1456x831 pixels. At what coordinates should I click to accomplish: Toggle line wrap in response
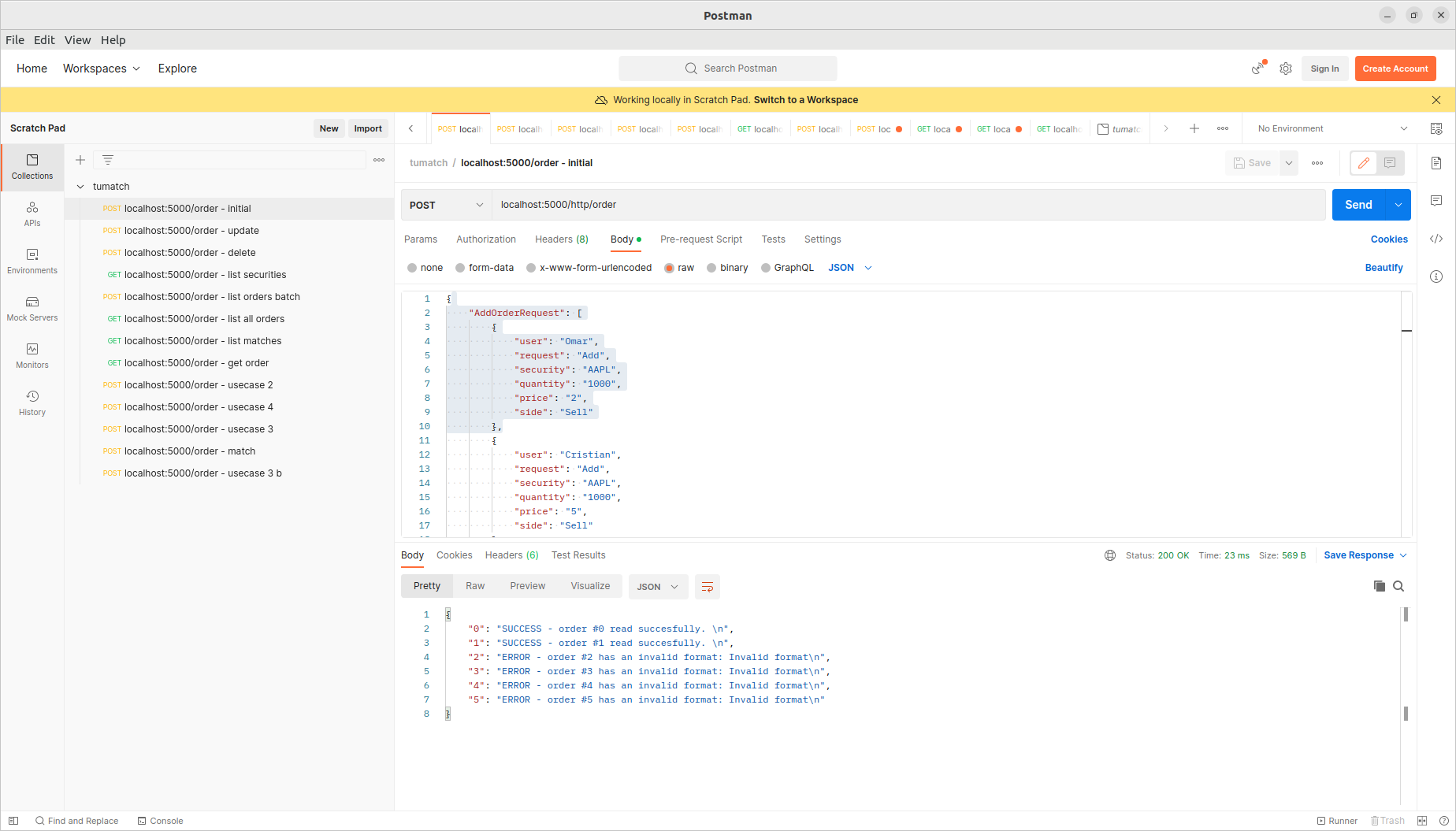[708, 587]
